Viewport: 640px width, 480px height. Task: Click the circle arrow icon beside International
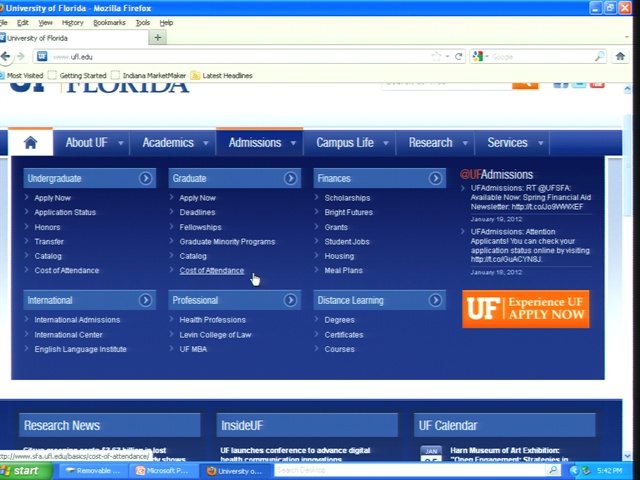pos(145,300)
